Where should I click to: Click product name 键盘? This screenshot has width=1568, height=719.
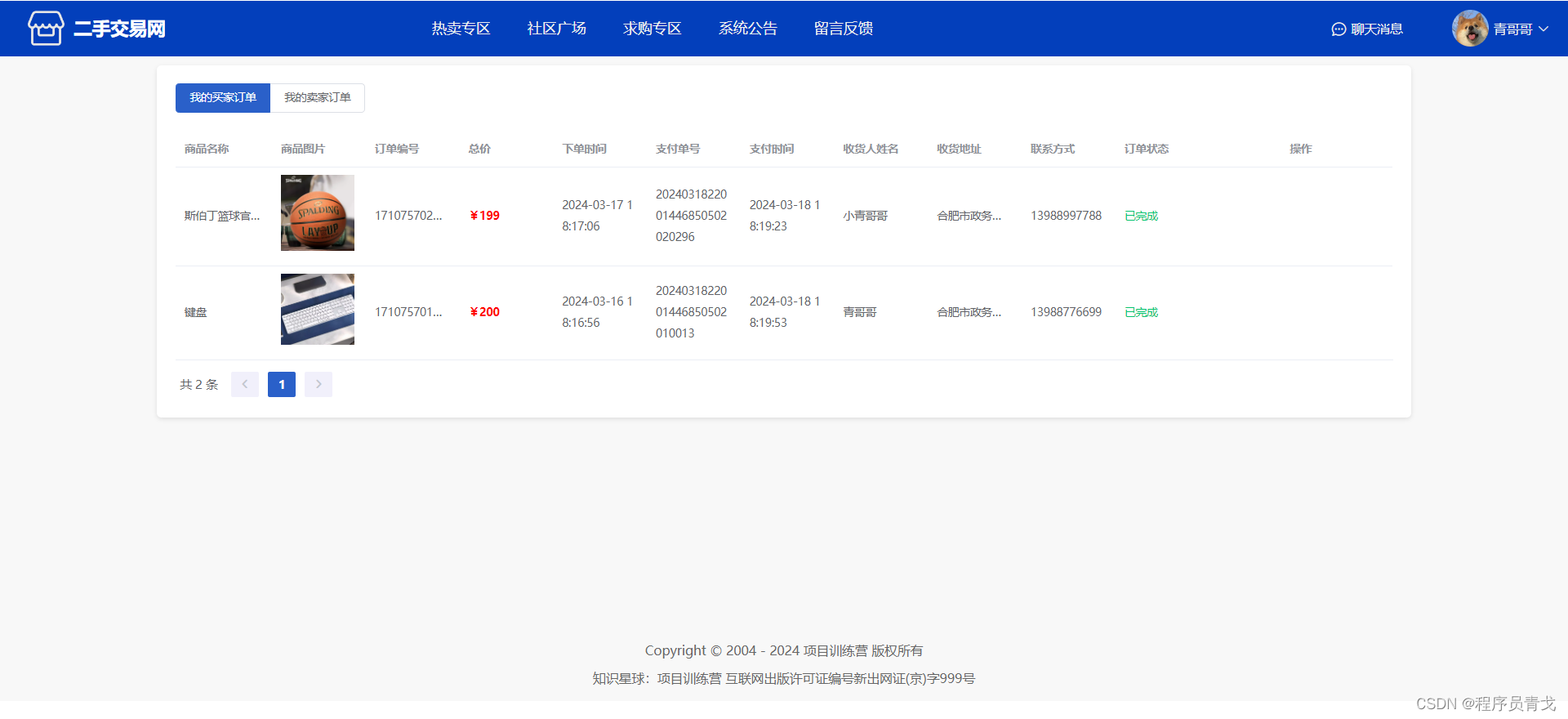[195, 312]
